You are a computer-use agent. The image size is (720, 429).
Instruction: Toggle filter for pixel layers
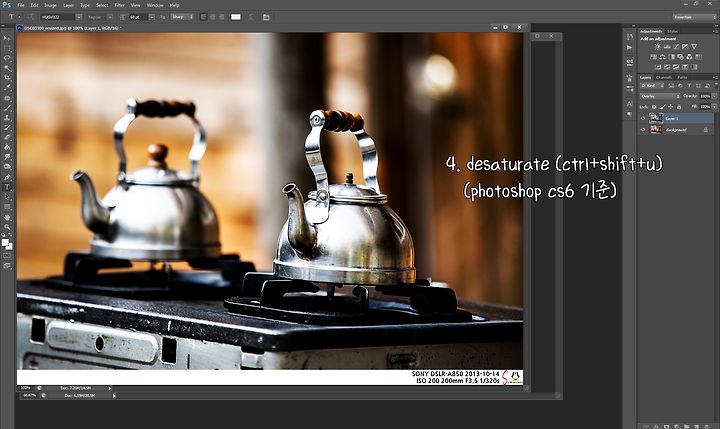pyautogui.click(x=671, y=86)
